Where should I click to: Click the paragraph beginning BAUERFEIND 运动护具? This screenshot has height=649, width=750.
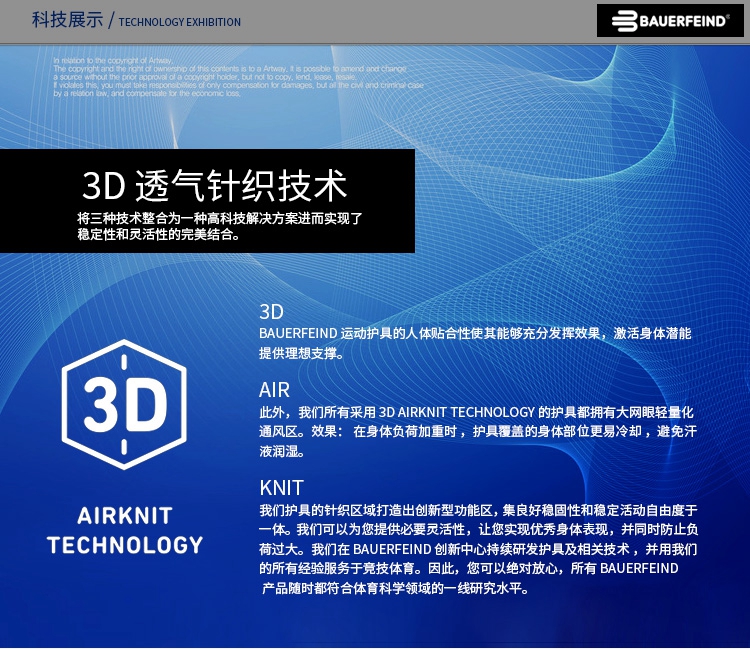[x=475, y=343]
